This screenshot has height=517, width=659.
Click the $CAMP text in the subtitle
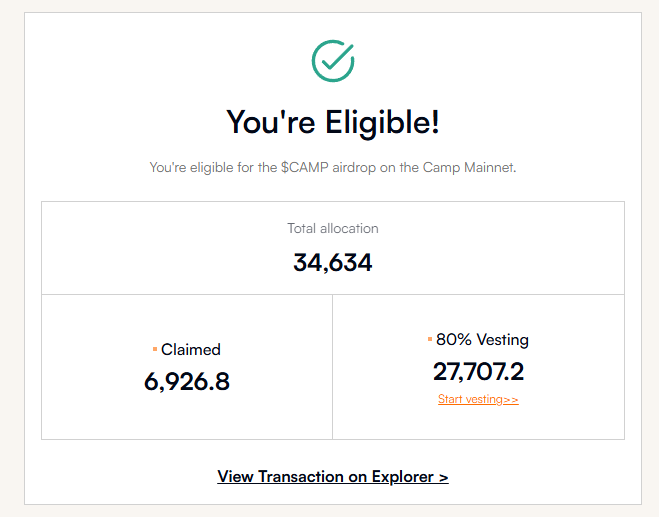305,167
